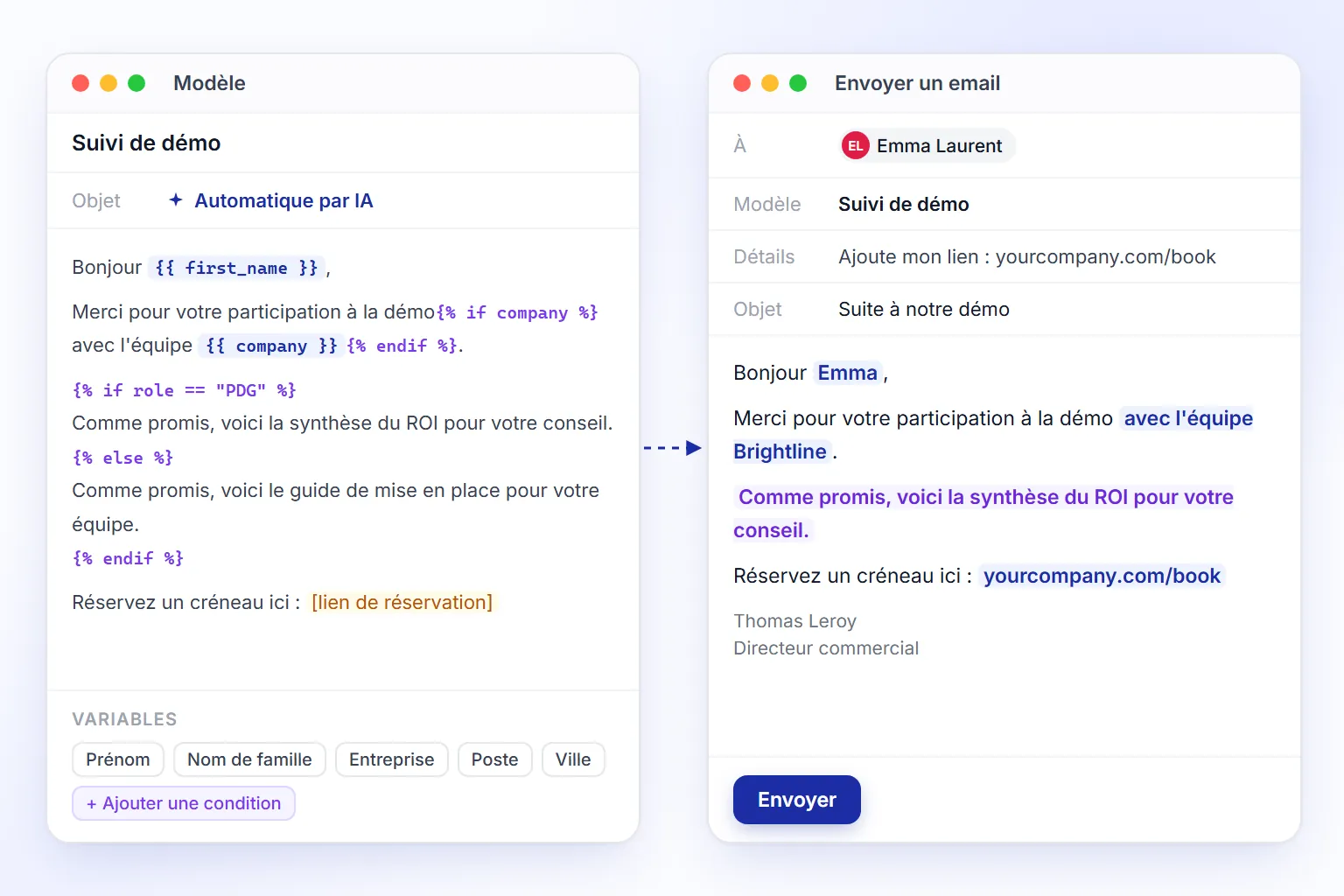This screenshot has height=896, width=1344.
Task: Send the email with Envoyer button
Action: click(797, 800)
